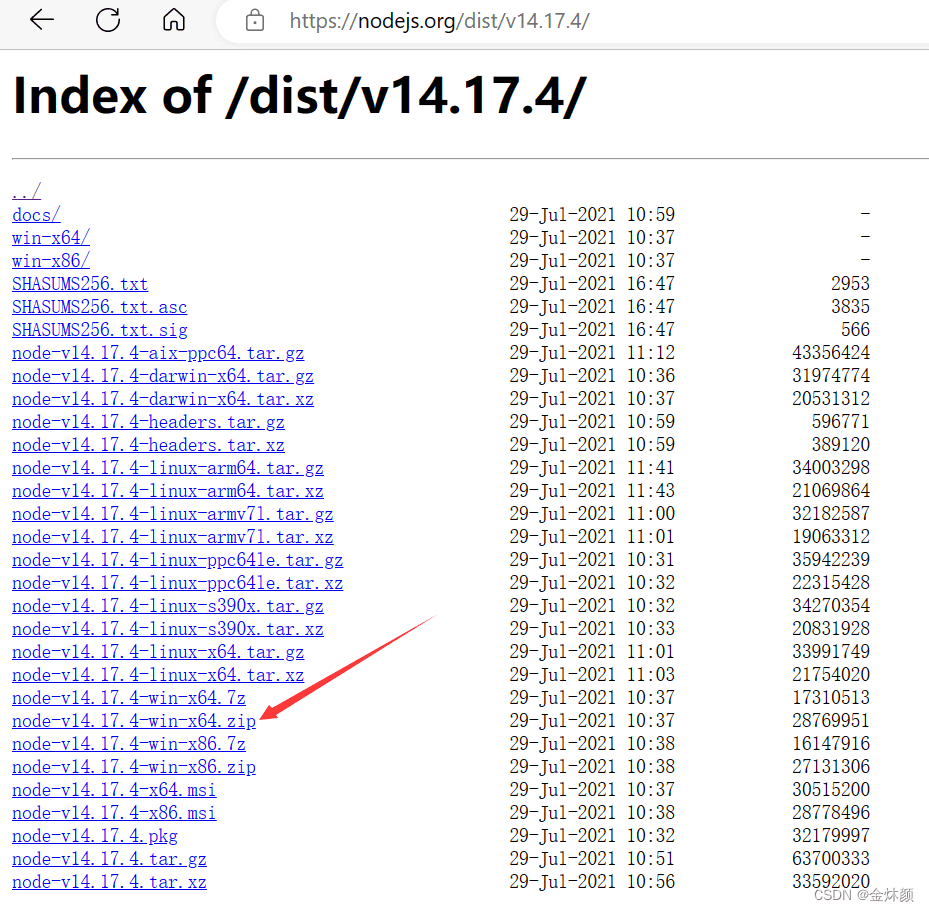Download node-v14.17.4-linux-ppc64le.tar.gz
The image size is (929, 912).
point(178,560)
